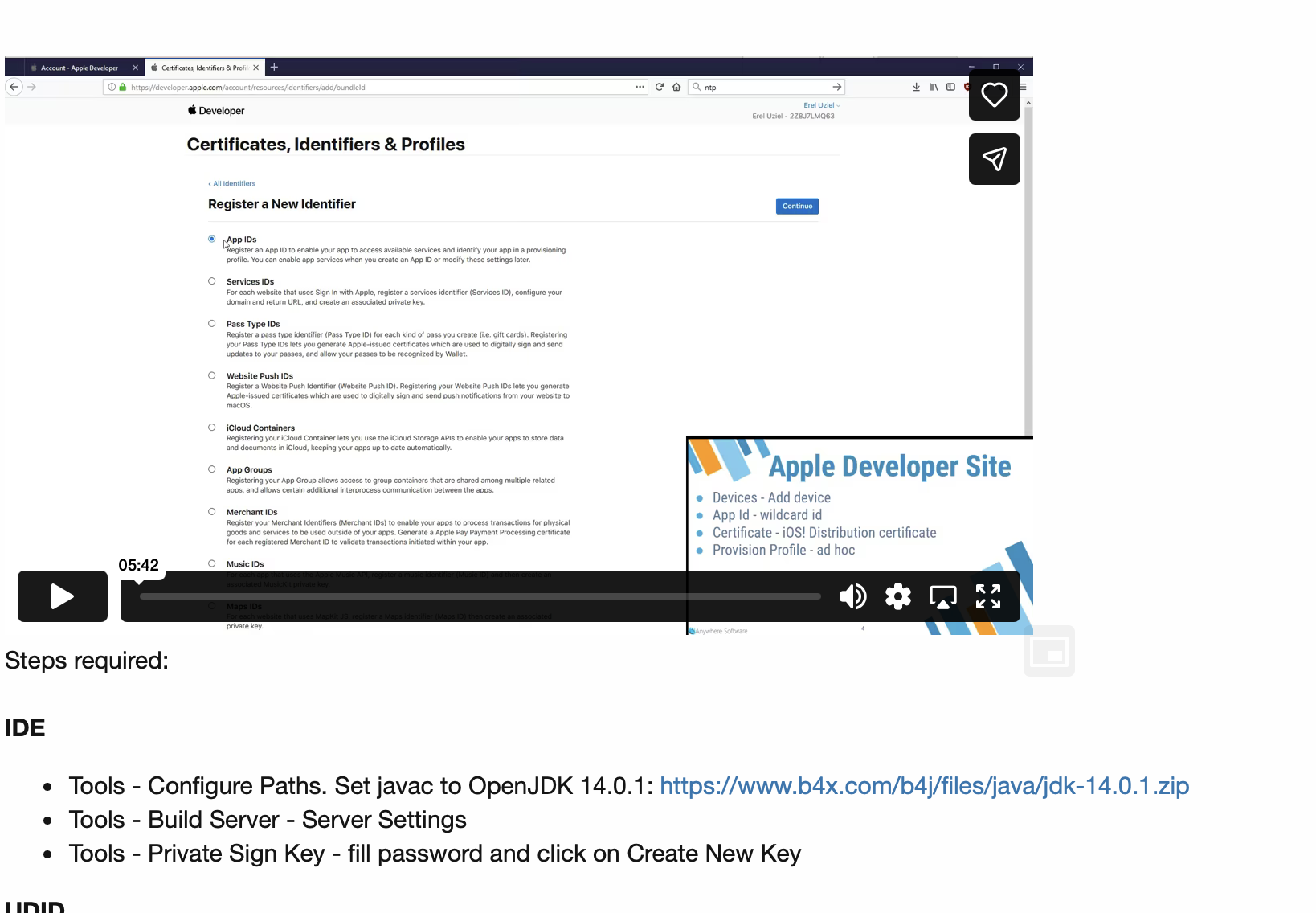Reload the page in the browser toolbar
The image size is (1316, 913).
tap(660, 87)
